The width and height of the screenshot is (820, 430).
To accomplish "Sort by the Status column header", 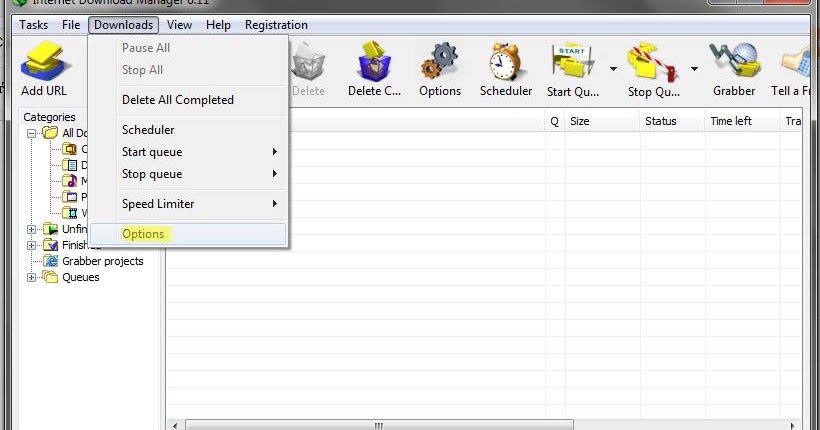I will (672, 121).
